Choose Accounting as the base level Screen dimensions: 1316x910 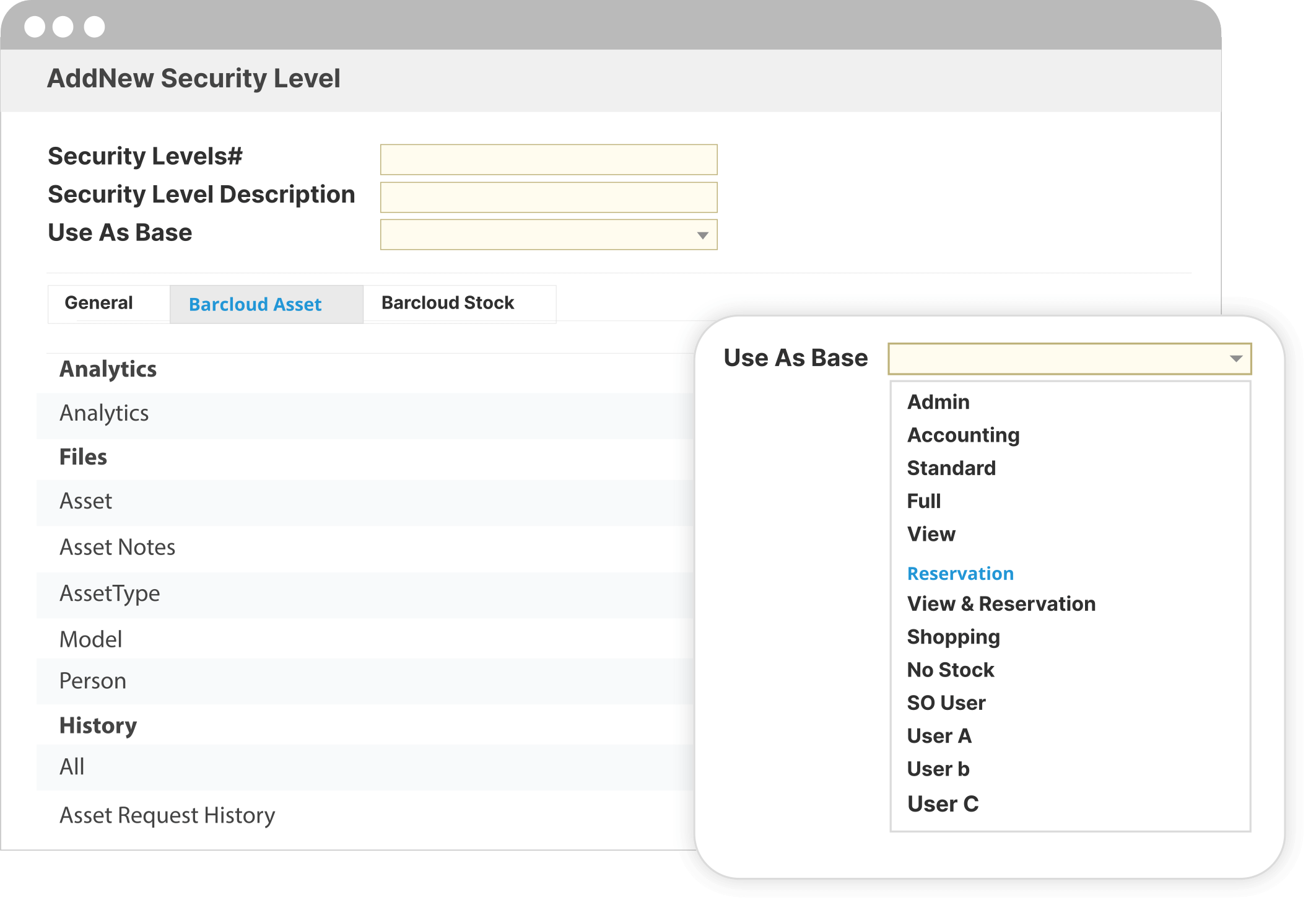coord(962,435)
